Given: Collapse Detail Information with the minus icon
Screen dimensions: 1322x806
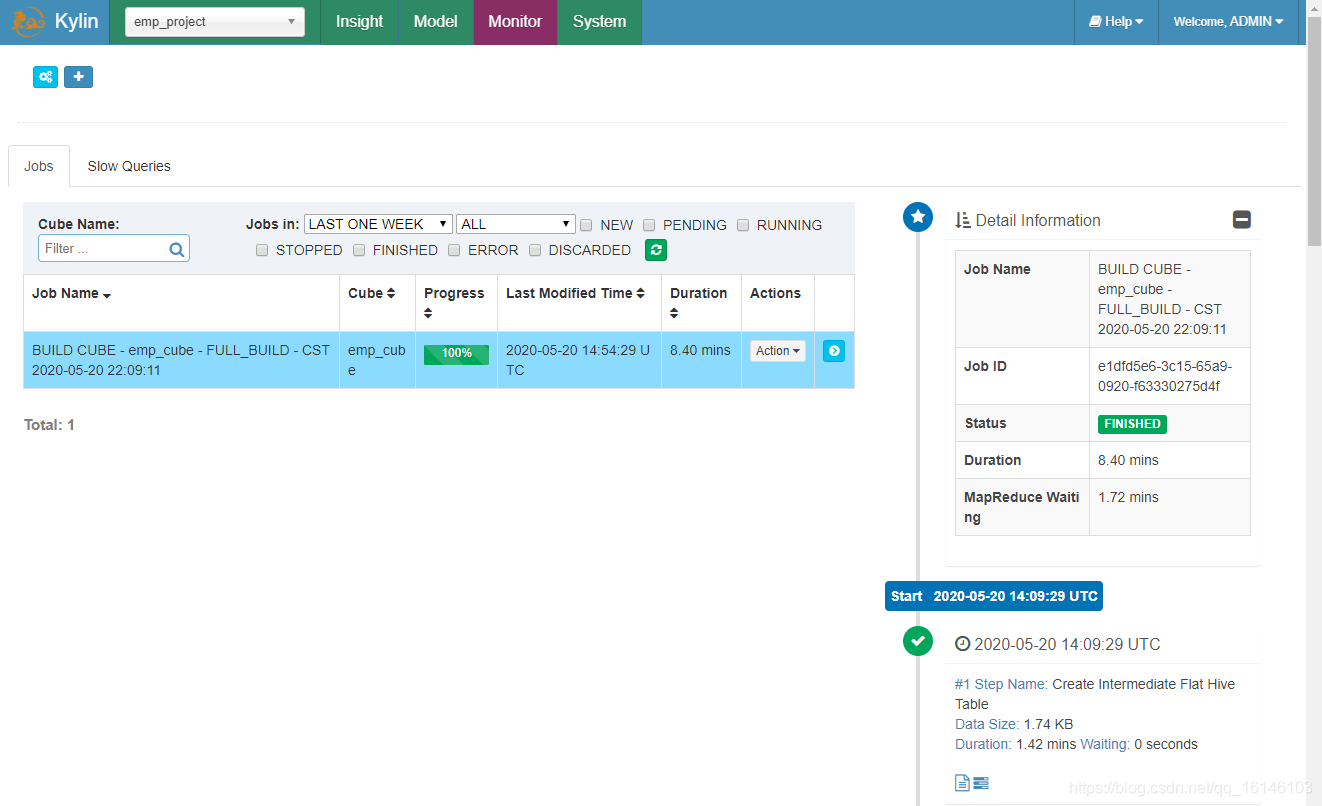Looking at the screenshot, I should [x=1242, y=220].
